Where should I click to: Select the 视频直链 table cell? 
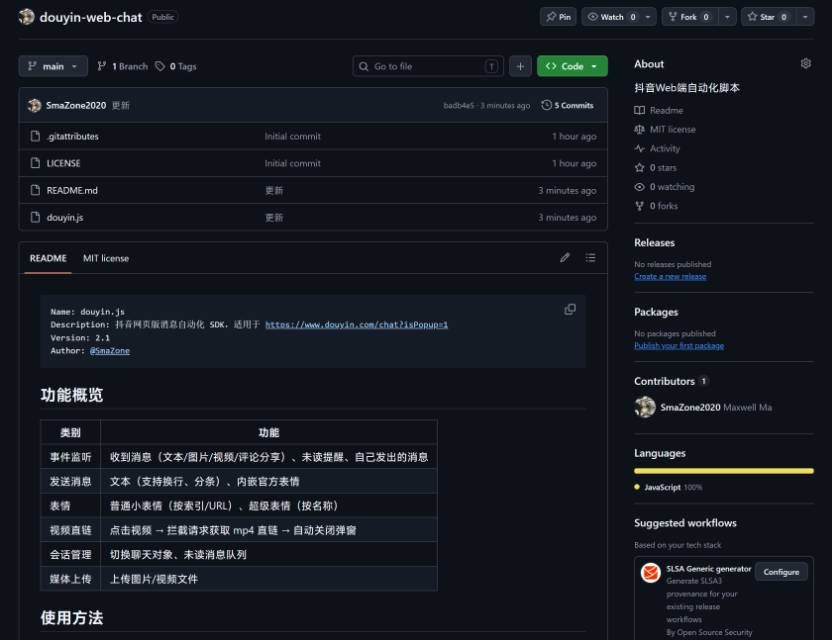(71, 530)
